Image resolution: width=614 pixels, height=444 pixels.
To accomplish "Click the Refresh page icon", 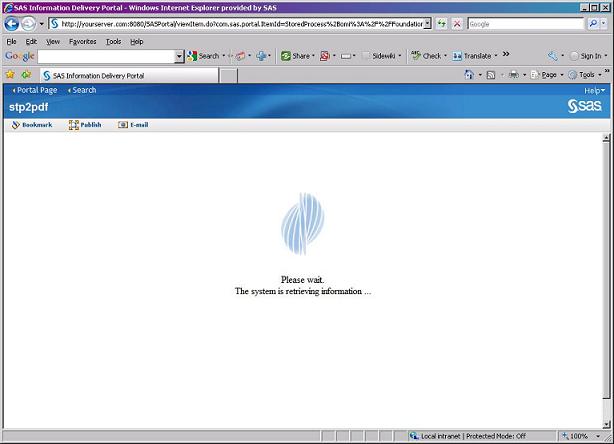I will click(x=442, y=24).
